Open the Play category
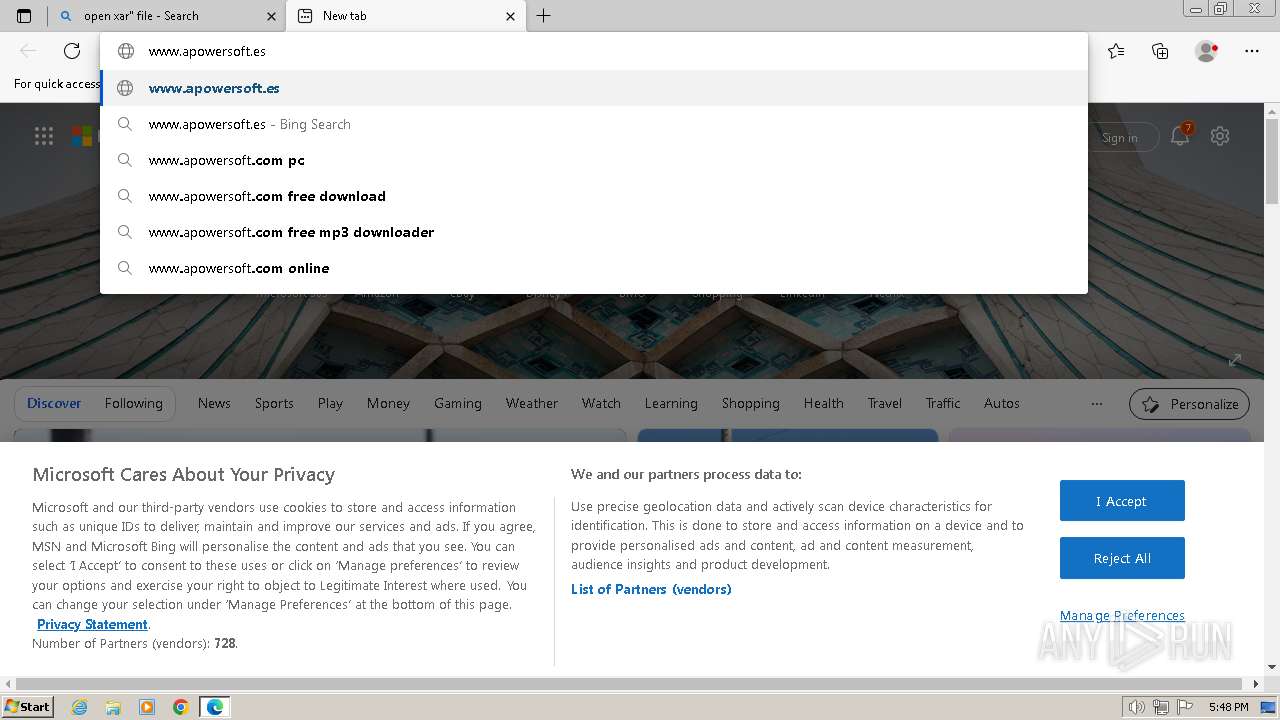Screen dimensions: 1280x720 [330, 403]
